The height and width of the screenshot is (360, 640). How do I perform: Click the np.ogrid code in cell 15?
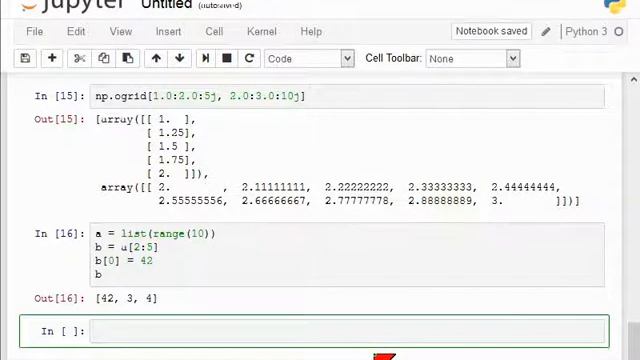click(200, 96)
